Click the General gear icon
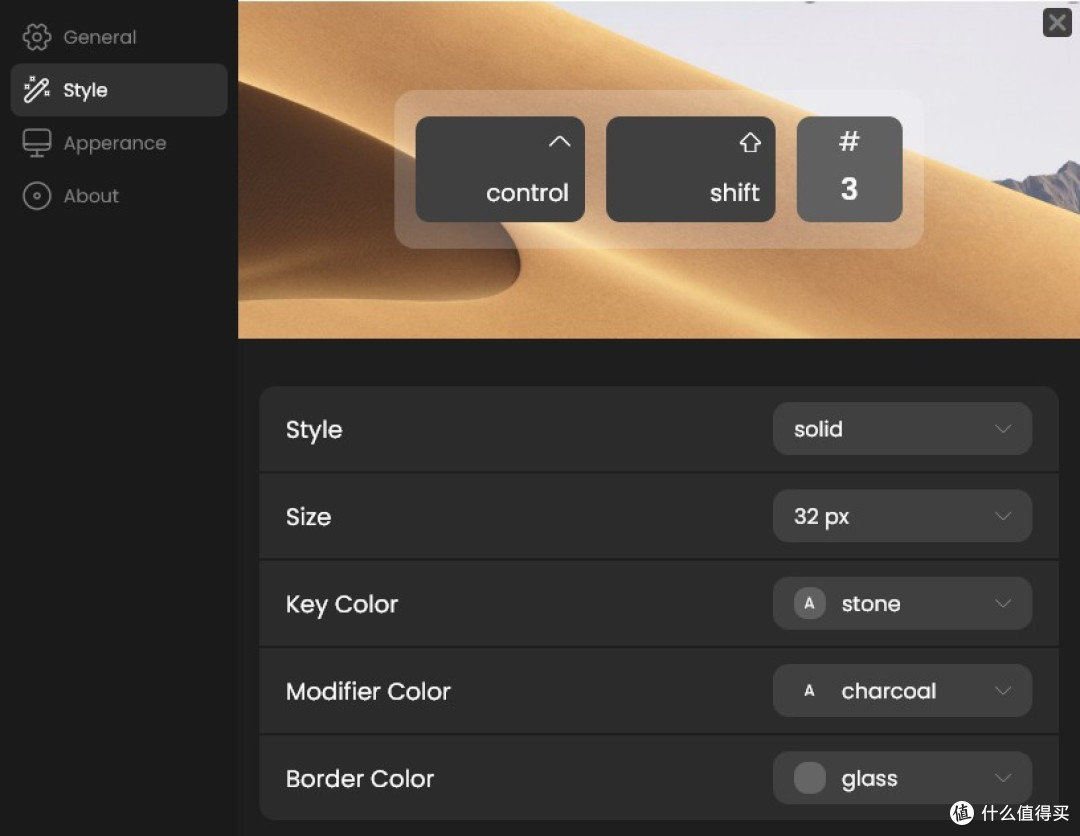 pos(37,37)
